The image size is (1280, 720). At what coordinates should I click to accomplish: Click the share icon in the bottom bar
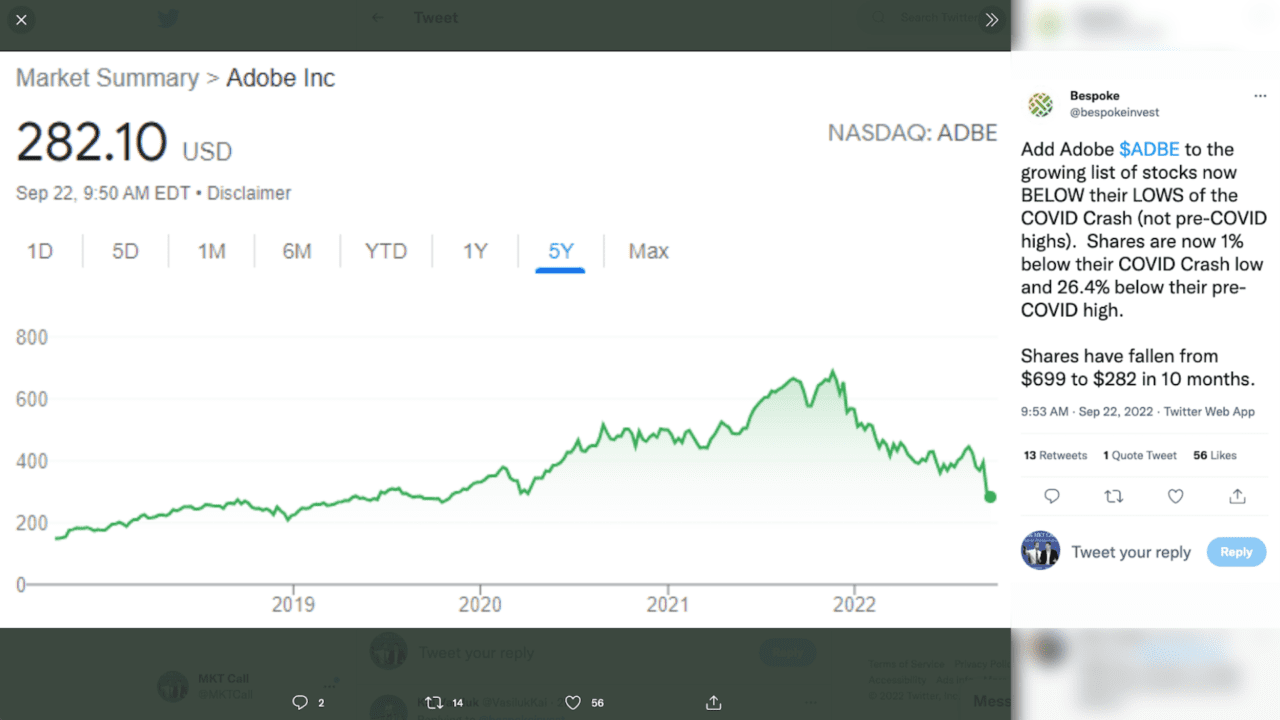713,702
